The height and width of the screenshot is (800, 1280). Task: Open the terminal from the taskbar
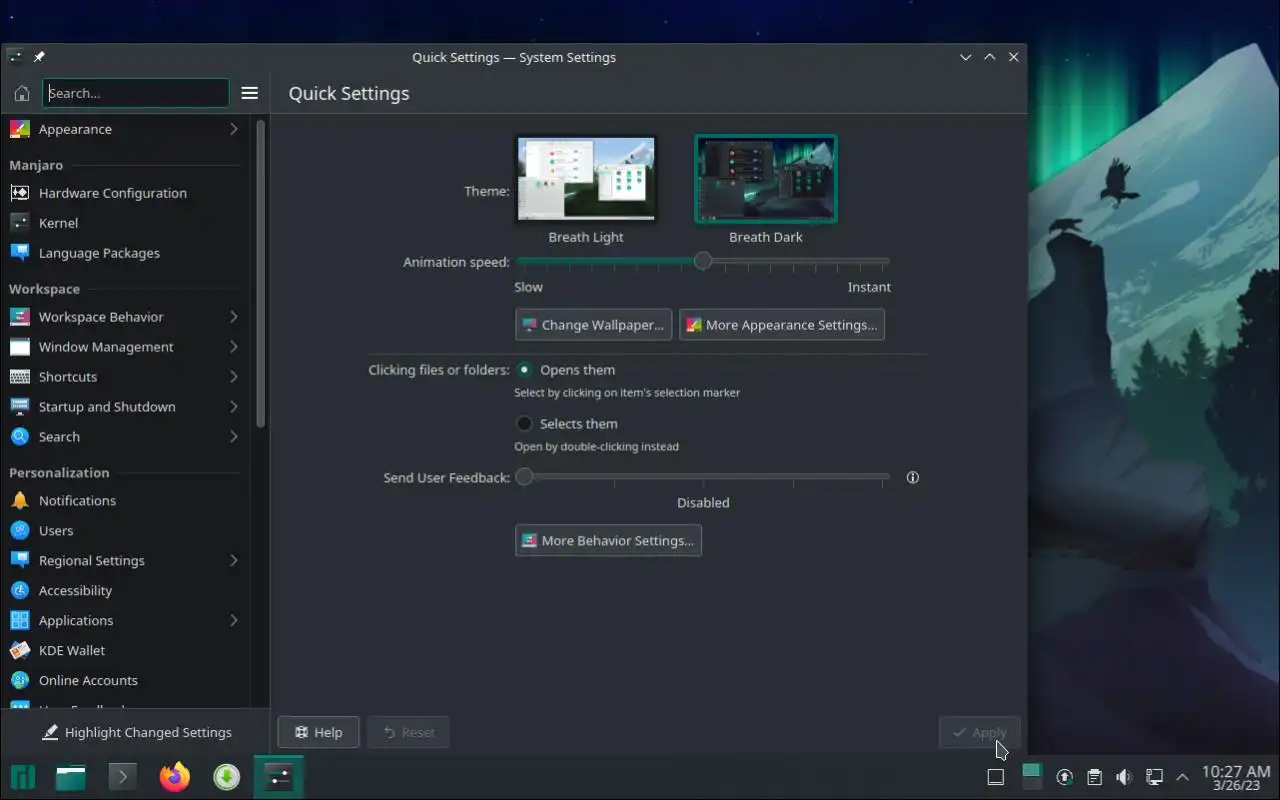(122, 777)
